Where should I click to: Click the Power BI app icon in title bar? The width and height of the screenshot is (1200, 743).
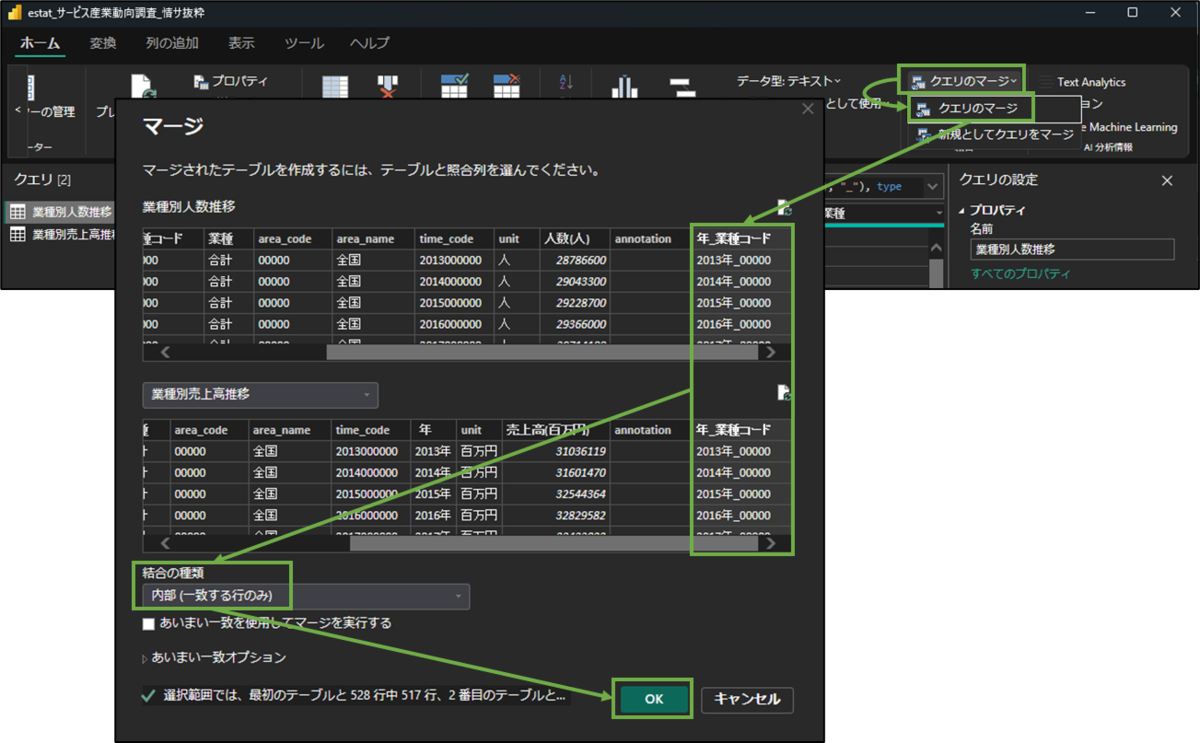point(15,15)
